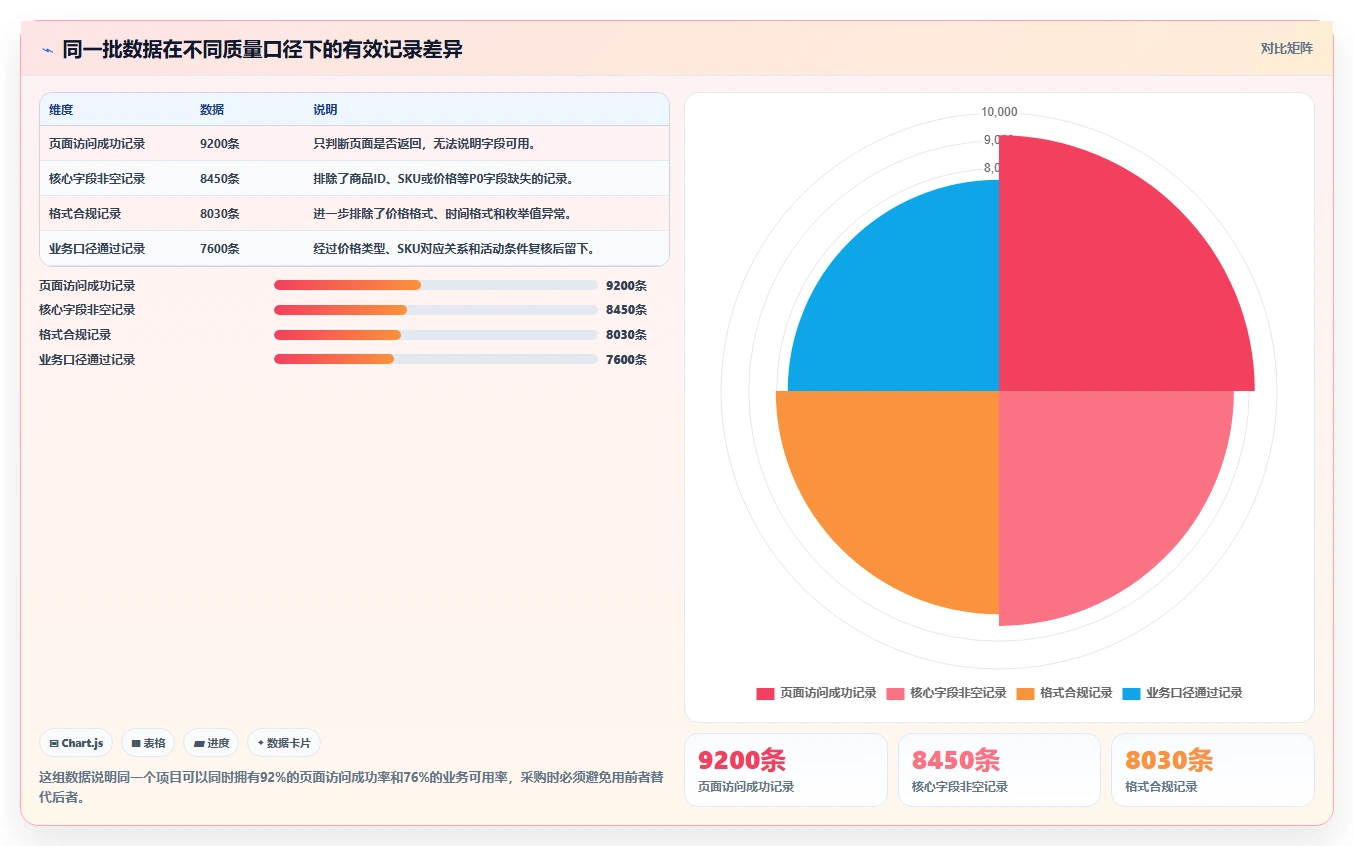Image resolution: width=1354 pixels, height=846 pixels.
Task: Click the 7600条 table cell
Action: point(220,248)
